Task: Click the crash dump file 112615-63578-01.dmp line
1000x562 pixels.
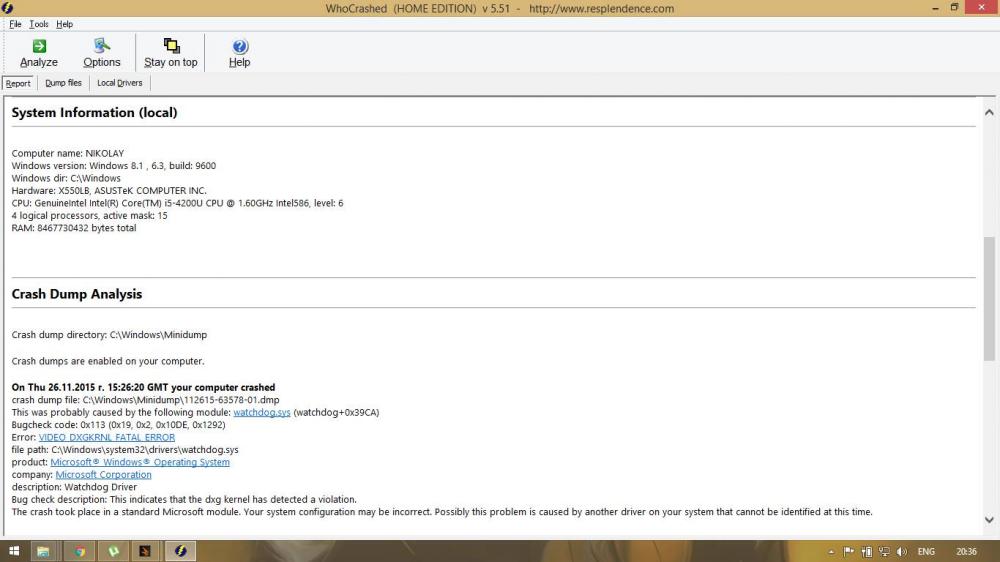Action: (145, 400)
